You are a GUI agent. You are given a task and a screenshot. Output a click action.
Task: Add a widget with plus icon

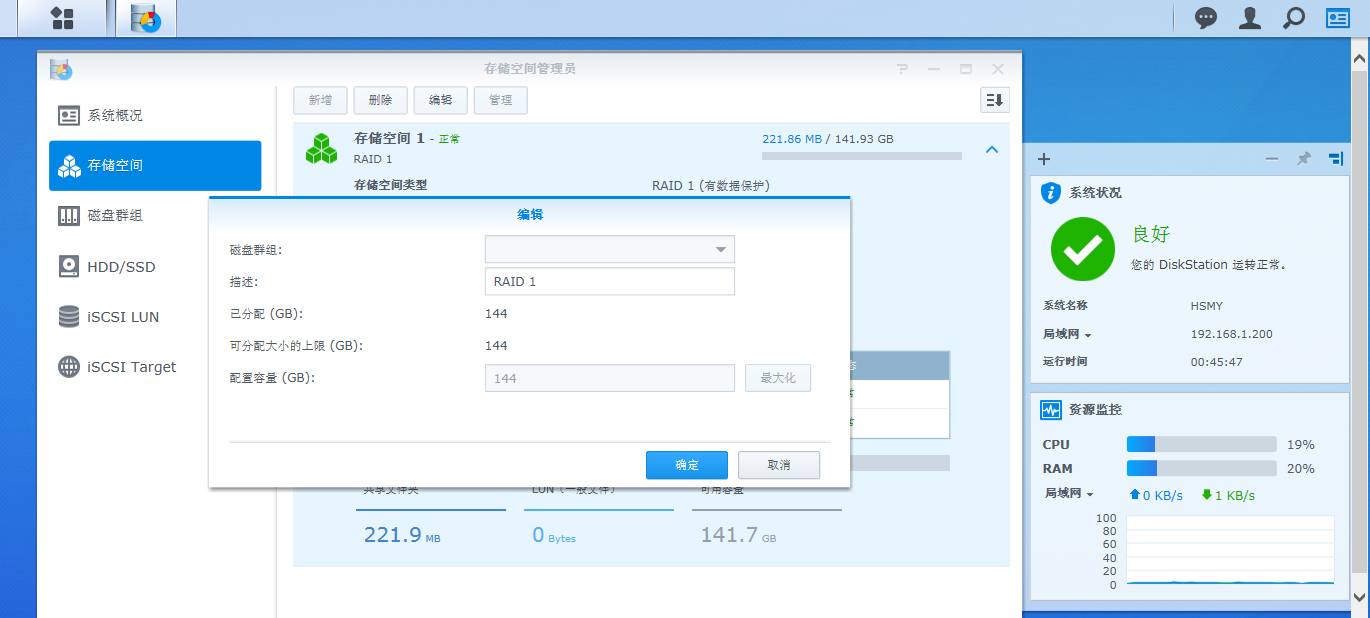[1044, 159]
